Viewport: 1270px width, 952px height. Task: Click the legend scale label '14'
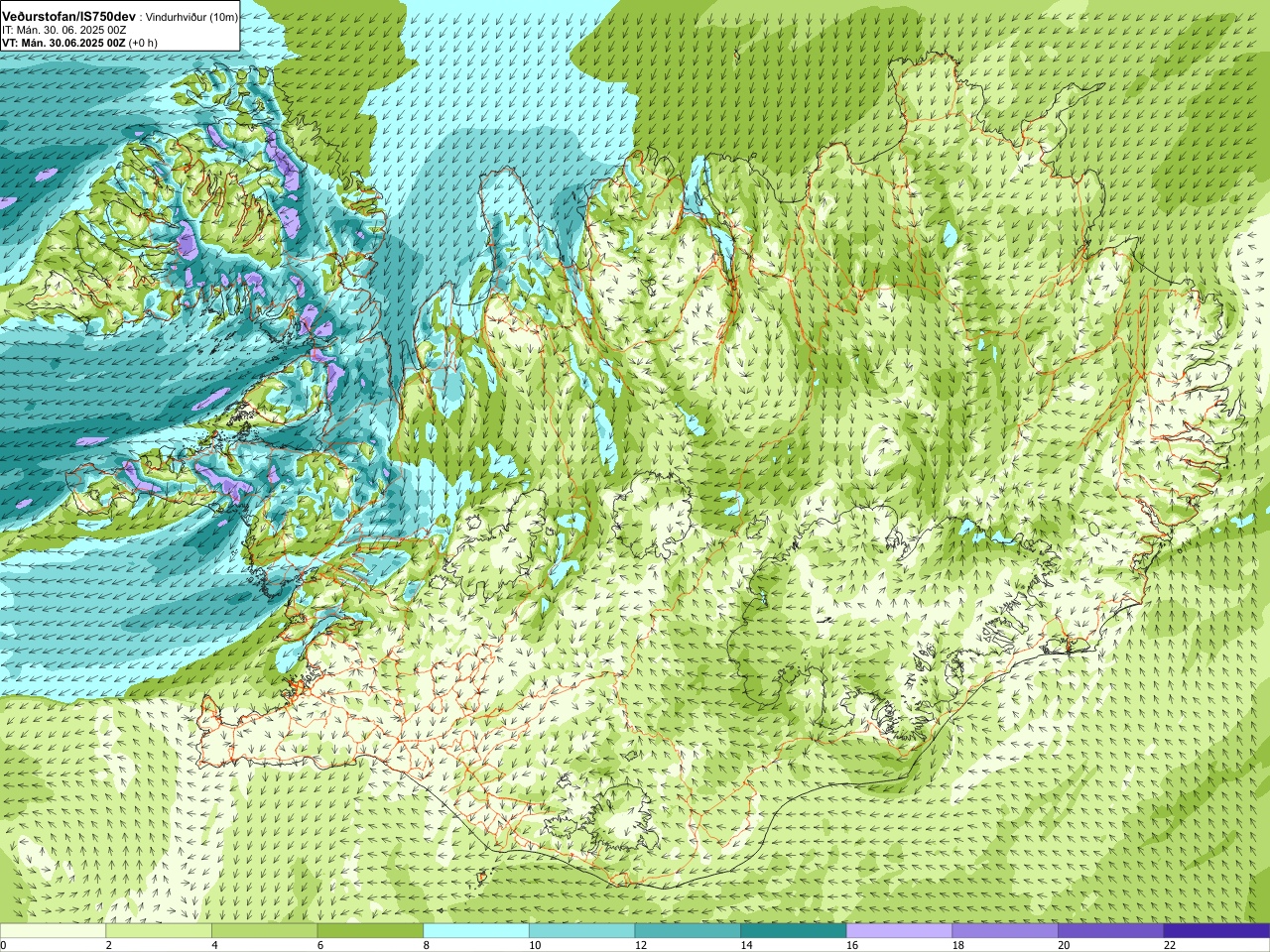click(747, 945)
